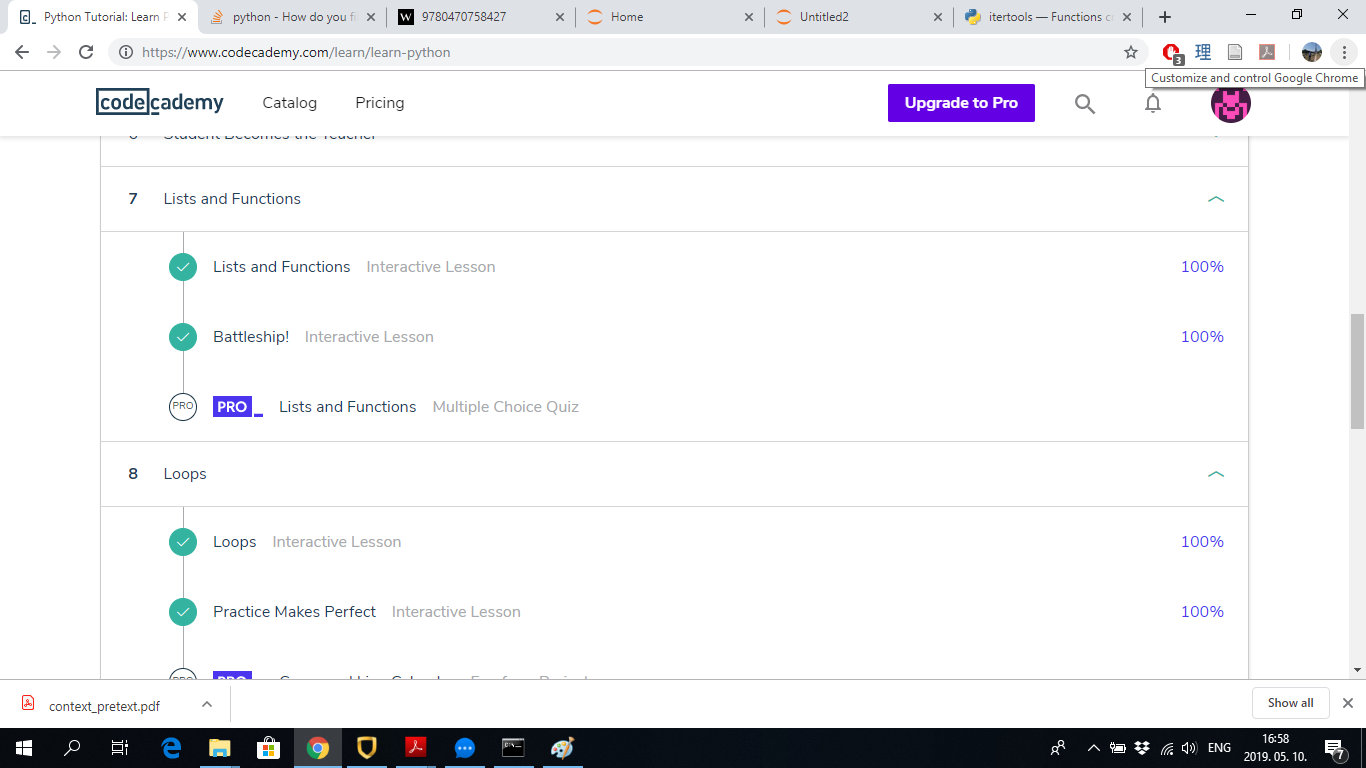Open the Loops interactive lesson

(x=235, y=542)
